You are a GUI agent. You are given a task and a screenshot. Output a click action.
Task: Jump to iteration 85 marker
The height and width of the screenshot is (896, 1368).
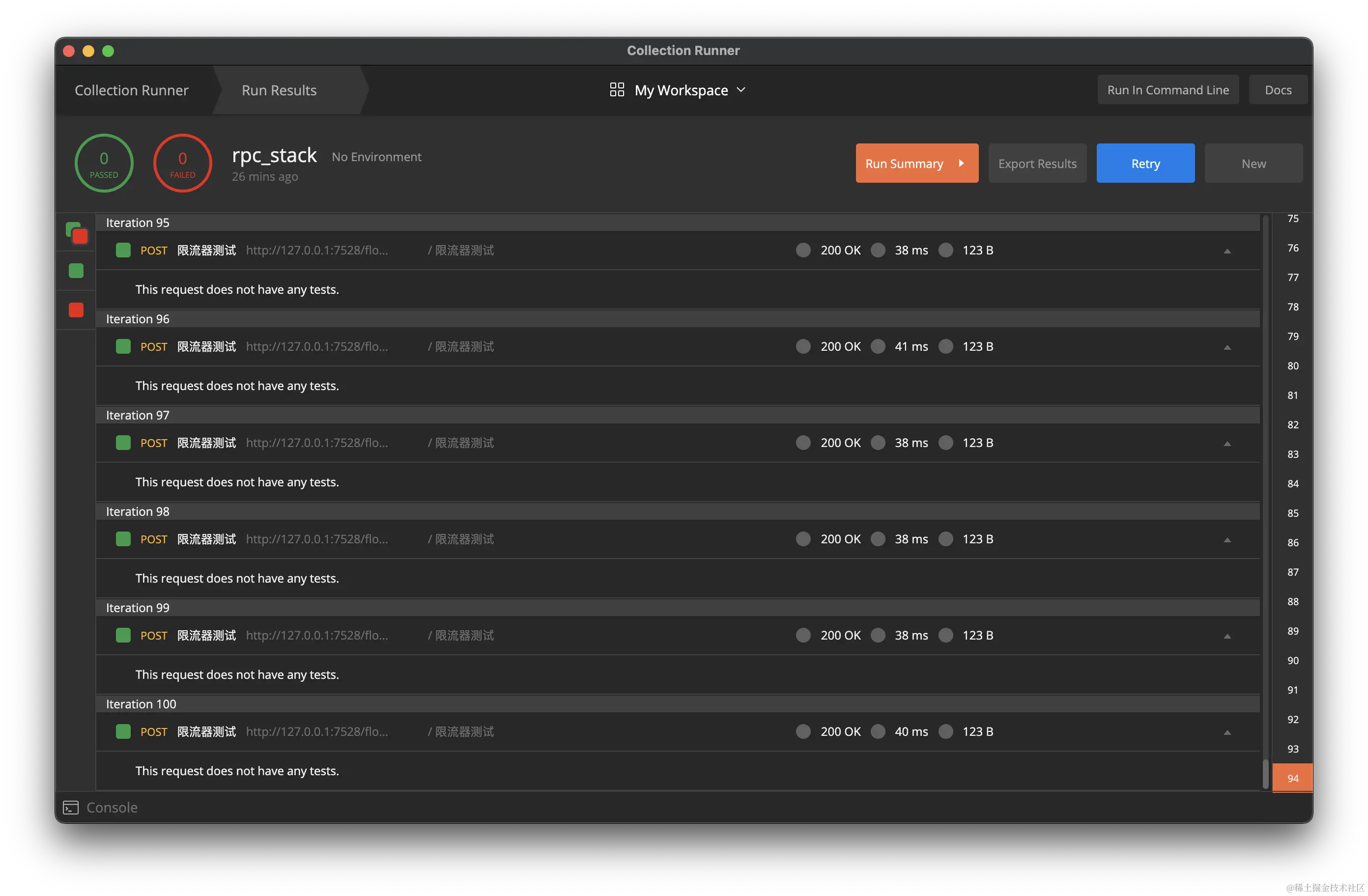(1293, 513)
